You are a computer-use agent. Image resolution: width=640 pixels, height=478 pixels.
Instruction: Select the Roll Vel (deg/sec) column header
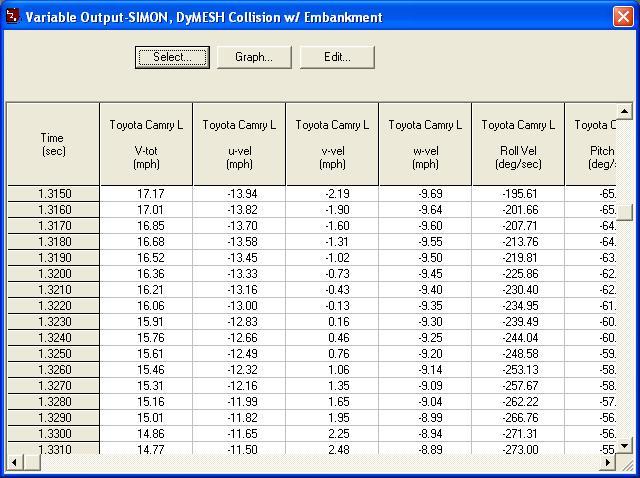coord(517,144)
